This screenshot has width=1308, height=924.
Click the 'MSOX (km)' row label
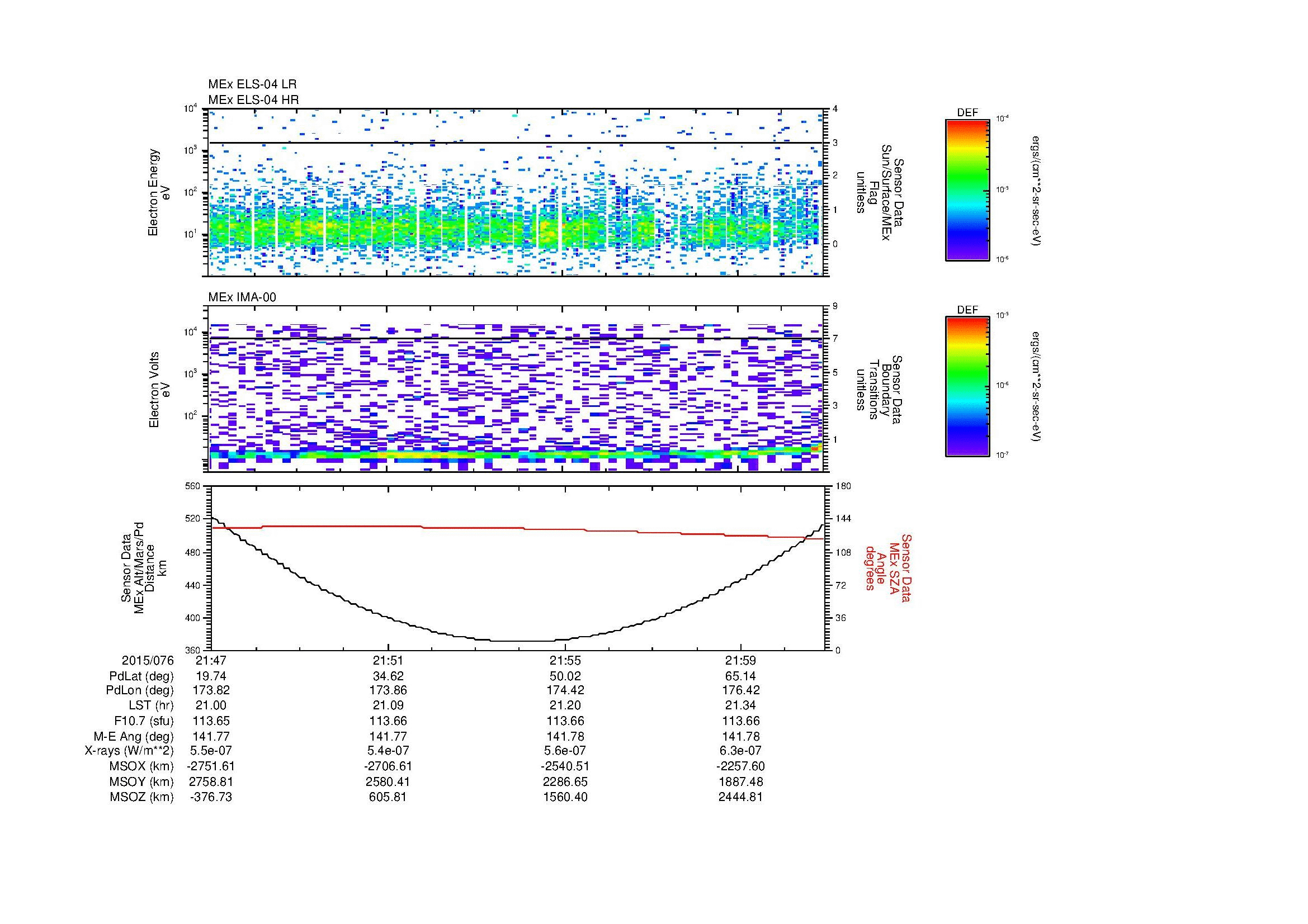click(143, 766)
